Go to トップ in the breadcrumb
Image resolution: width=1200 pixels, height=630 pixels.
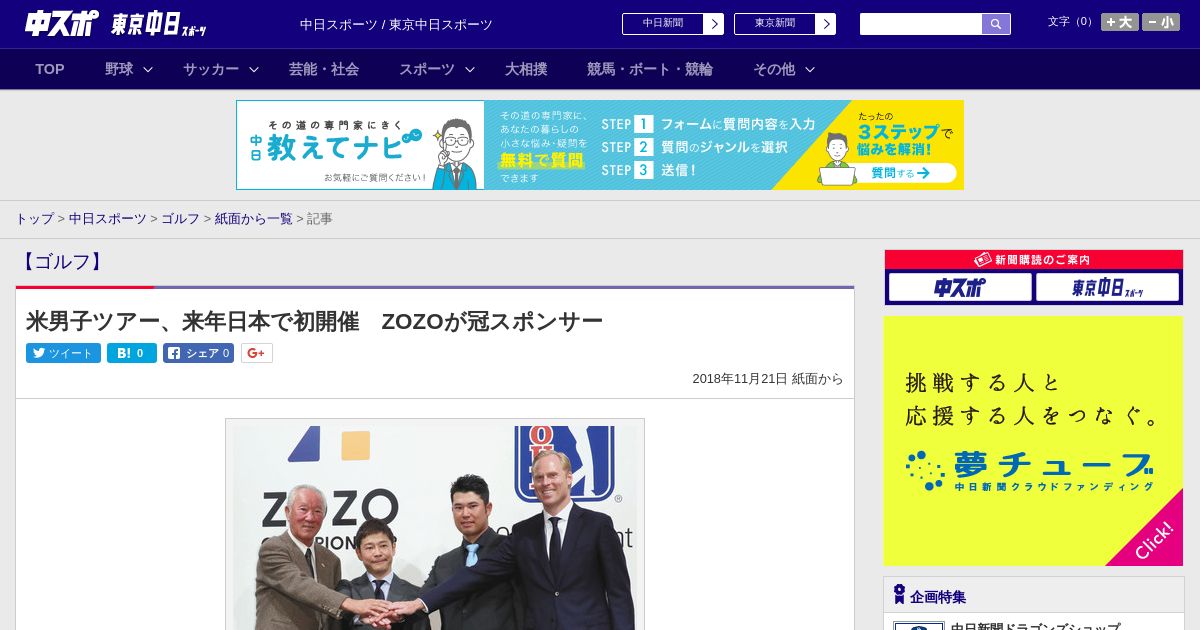point(34,218)
